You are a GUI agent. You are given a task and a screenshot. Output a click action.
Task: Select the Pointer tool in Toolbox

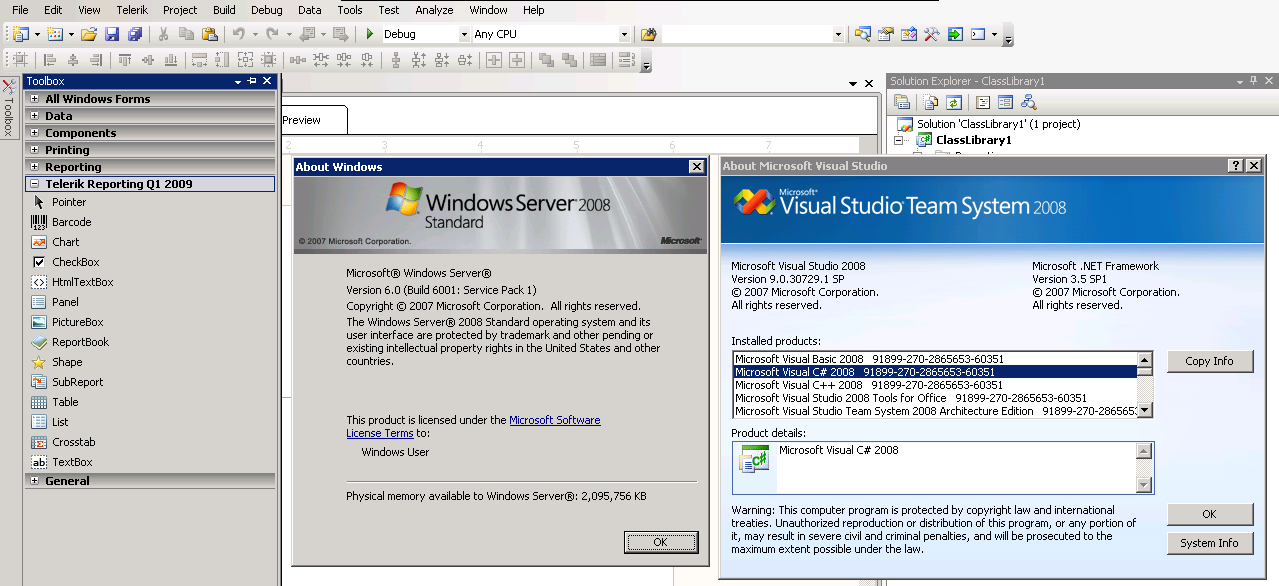150,202
